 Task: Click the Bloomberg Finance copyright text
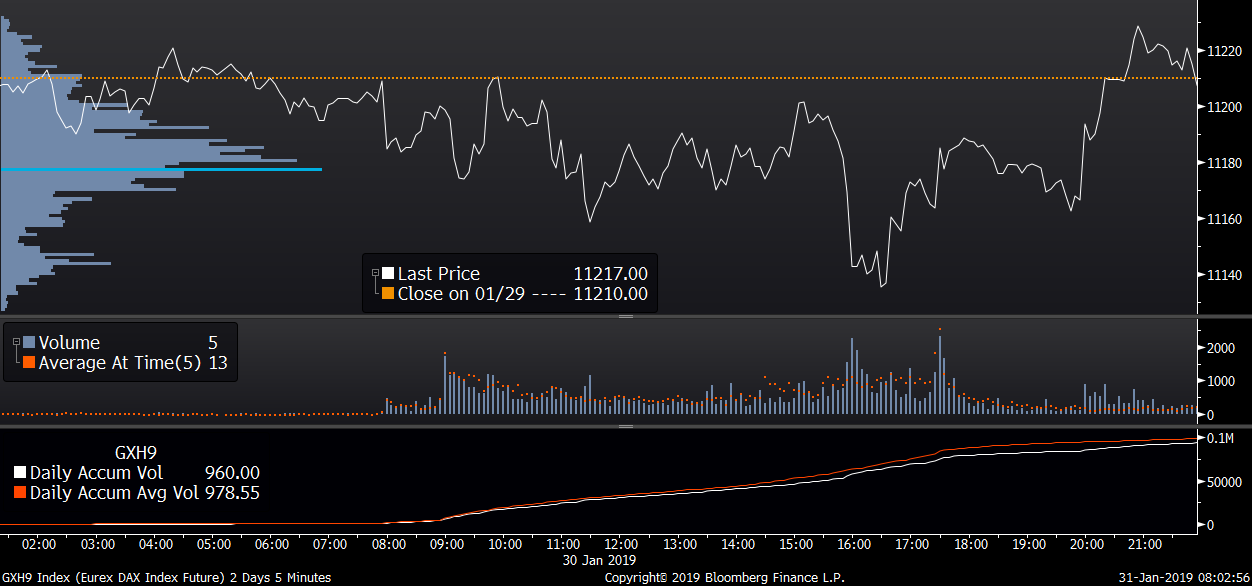pos(726,577)
